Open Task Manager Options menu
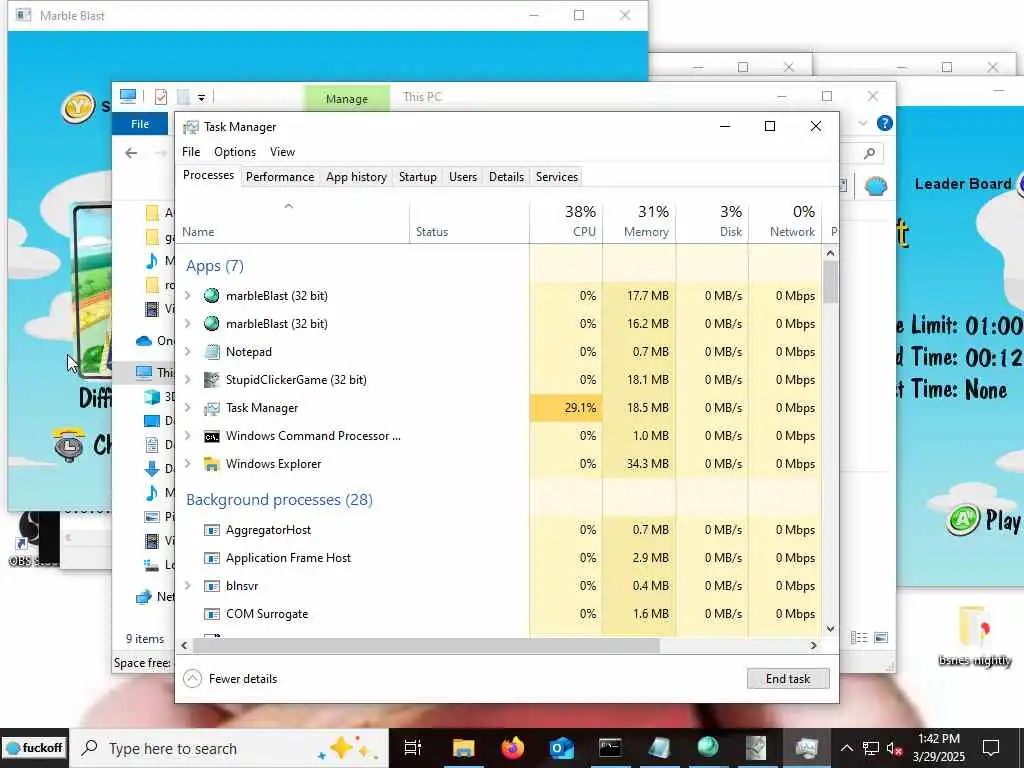The width and height of the screenshot is (1024, 768). click(235, 152)
